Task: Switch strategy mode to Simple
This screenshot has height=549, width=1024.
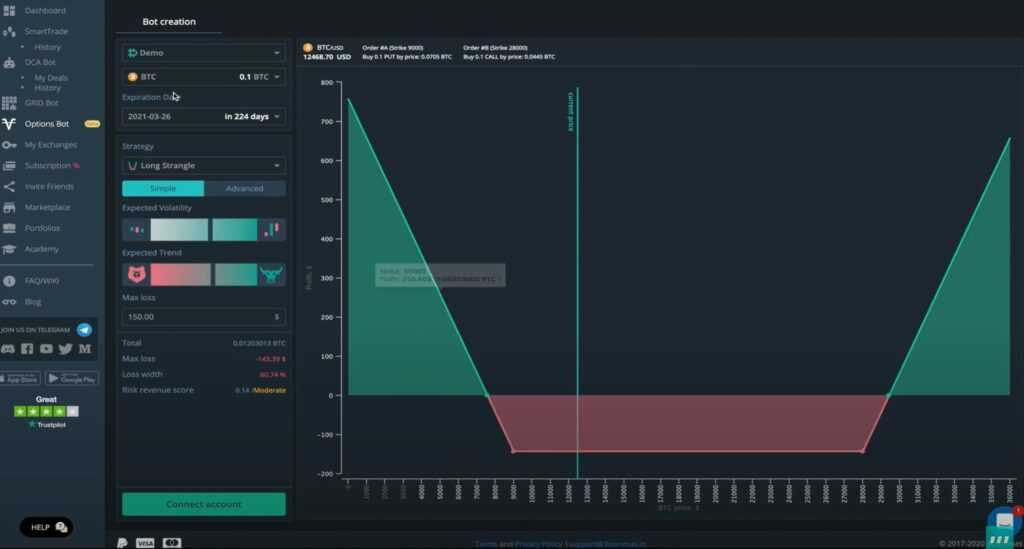Action: coord(163,188)
